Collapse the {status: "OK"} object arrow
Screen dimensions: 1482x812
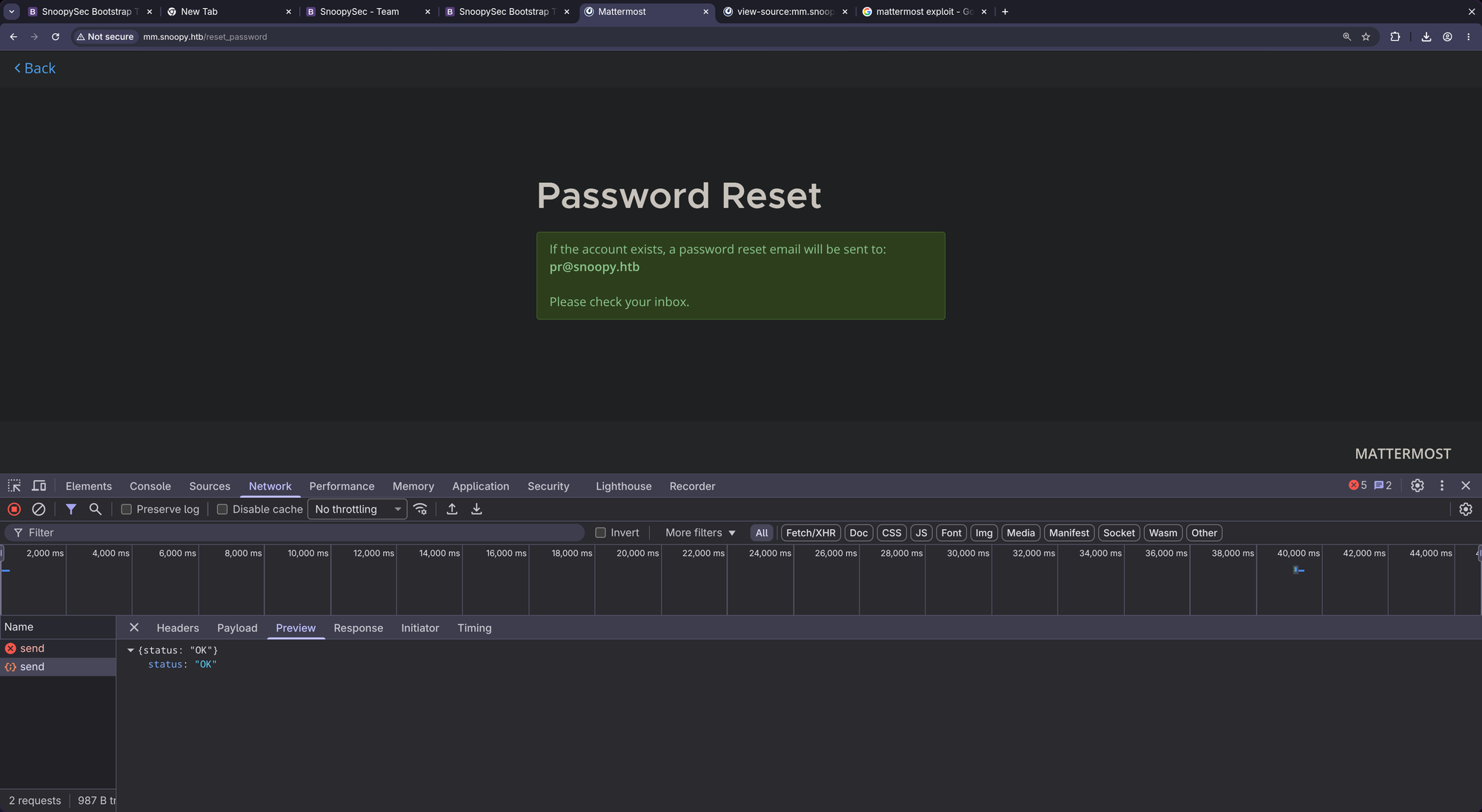130,650
